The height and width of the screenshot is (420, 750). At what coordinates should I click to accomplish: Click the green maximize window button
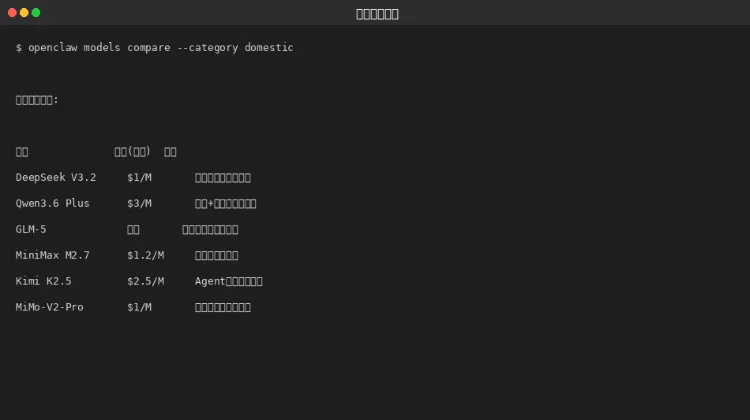pyautogui.click(x=36, y=13)
